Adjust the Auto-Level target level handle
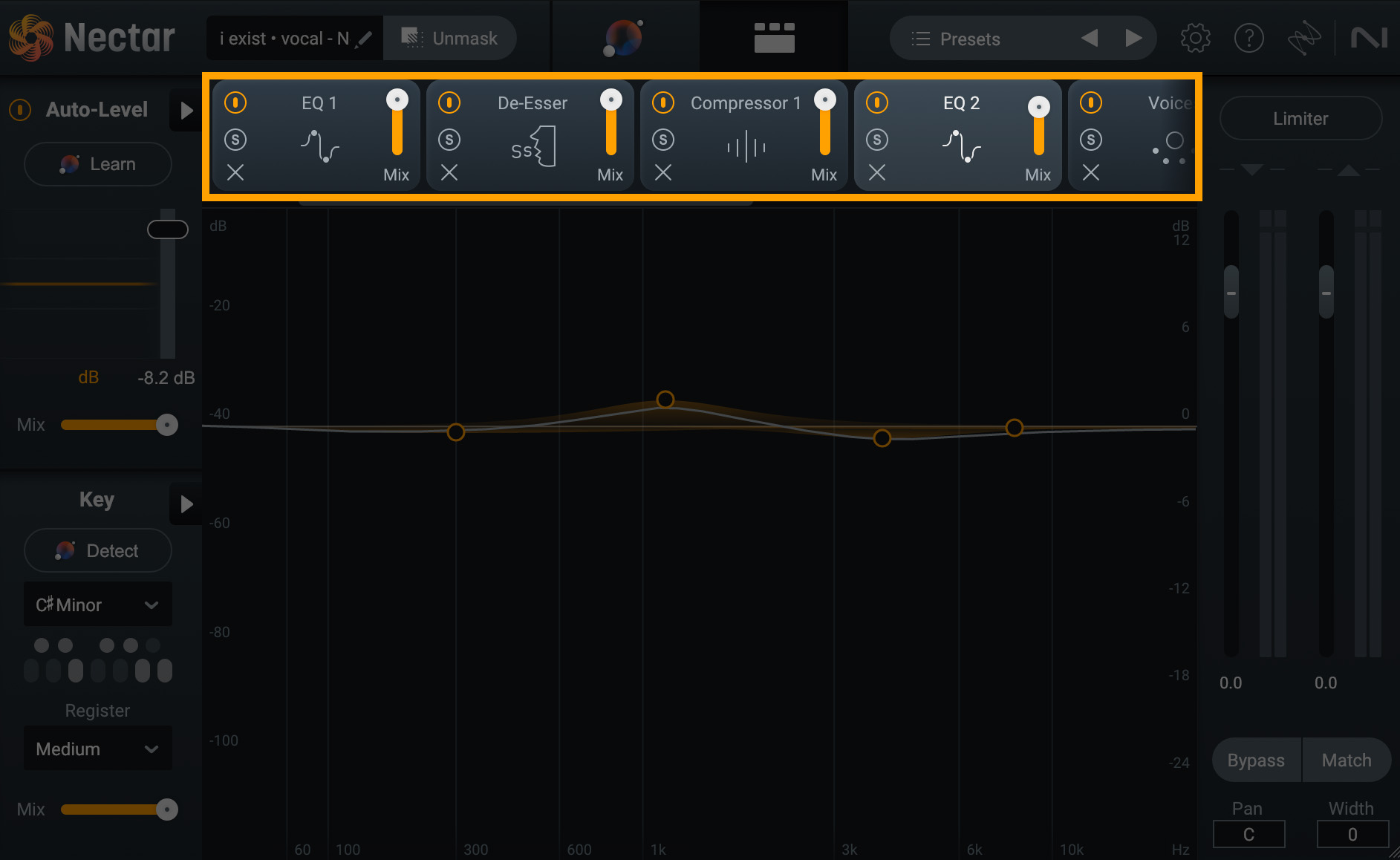This screenshot has width=1400, height=860. click(168, 229)
